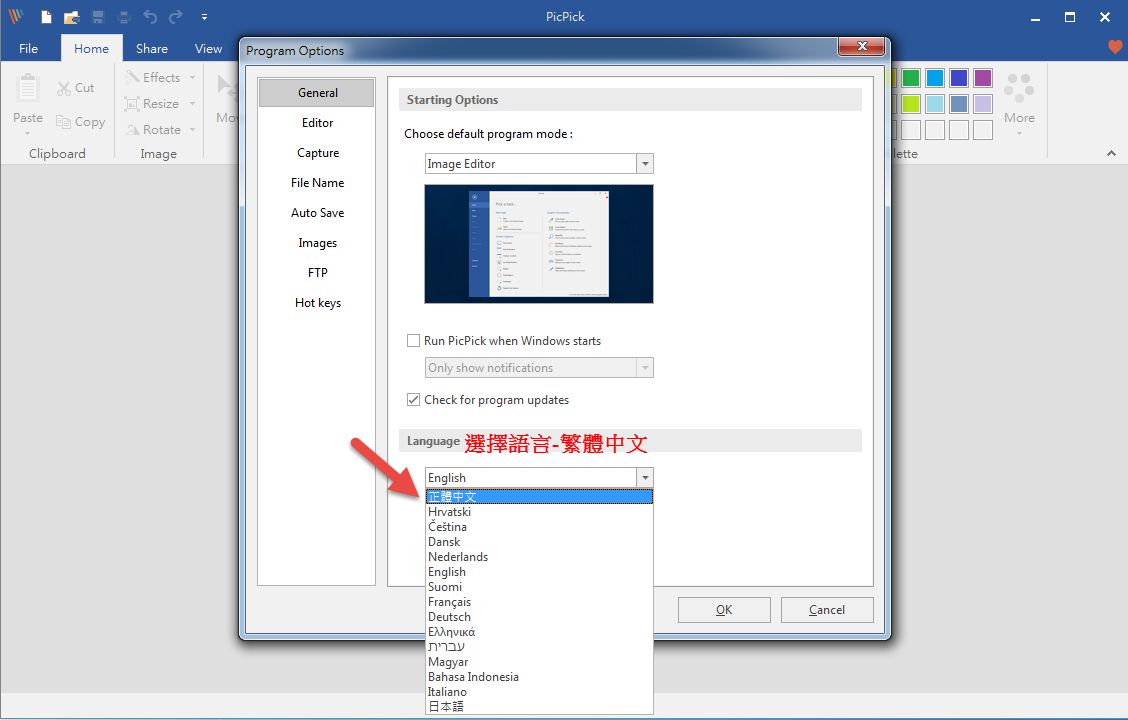Click the Save disk icon
The width and height of the screenshot is (1128, 720).
(98, 17)
